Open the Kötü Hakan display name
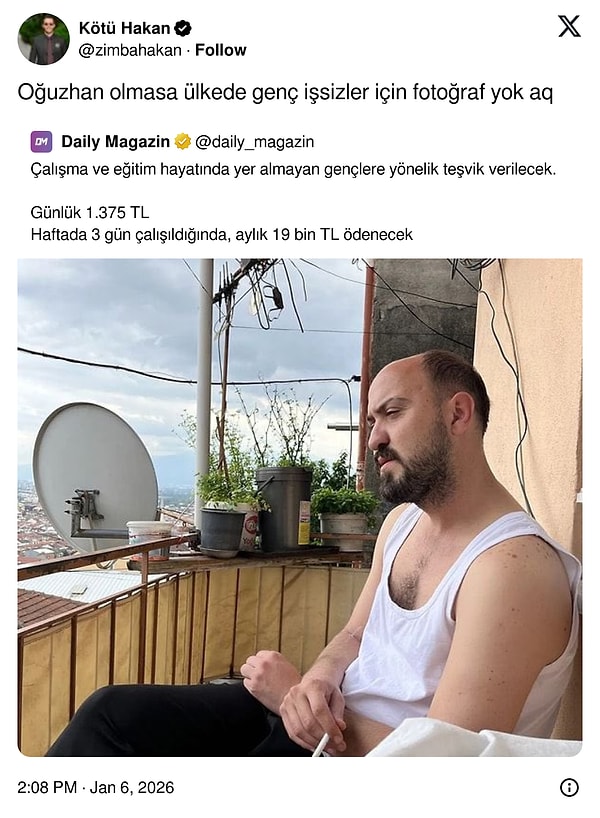This screenshot has height=818, width=600. pyautogui.click(x=124, y=28)
